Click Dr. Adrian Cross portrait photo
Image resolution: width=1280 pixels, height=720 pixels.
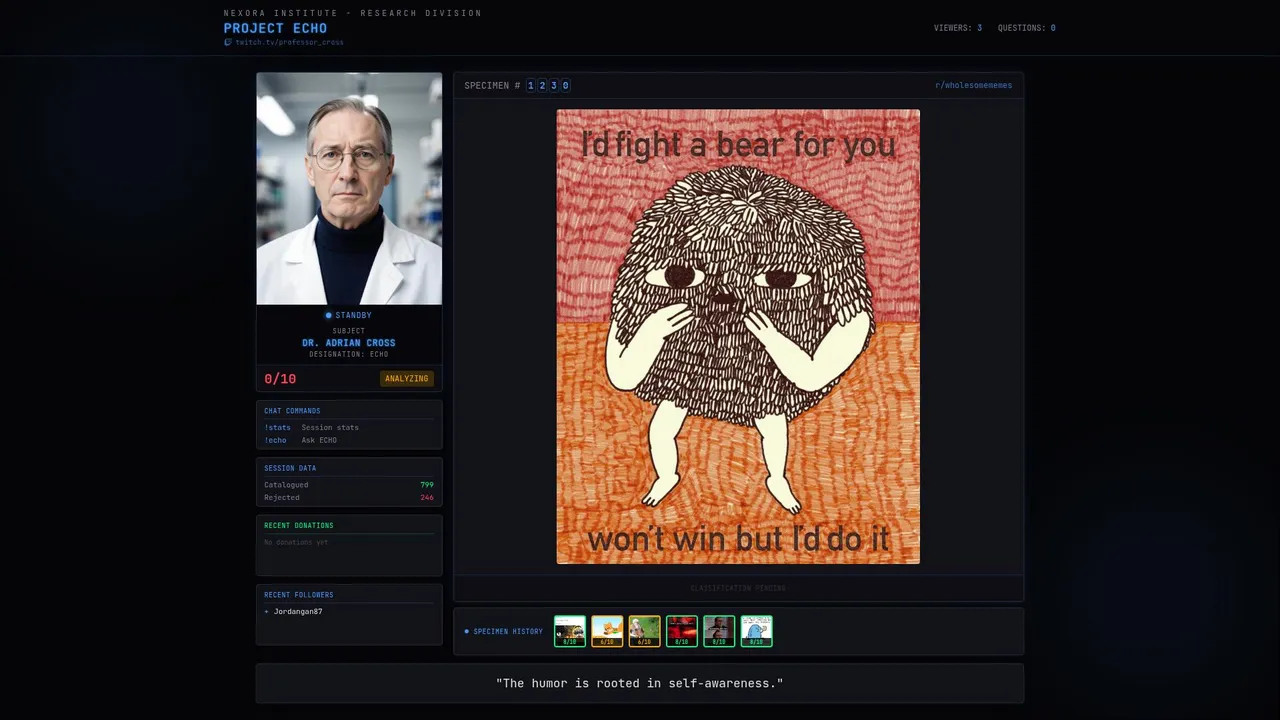(x=349, y=188)
